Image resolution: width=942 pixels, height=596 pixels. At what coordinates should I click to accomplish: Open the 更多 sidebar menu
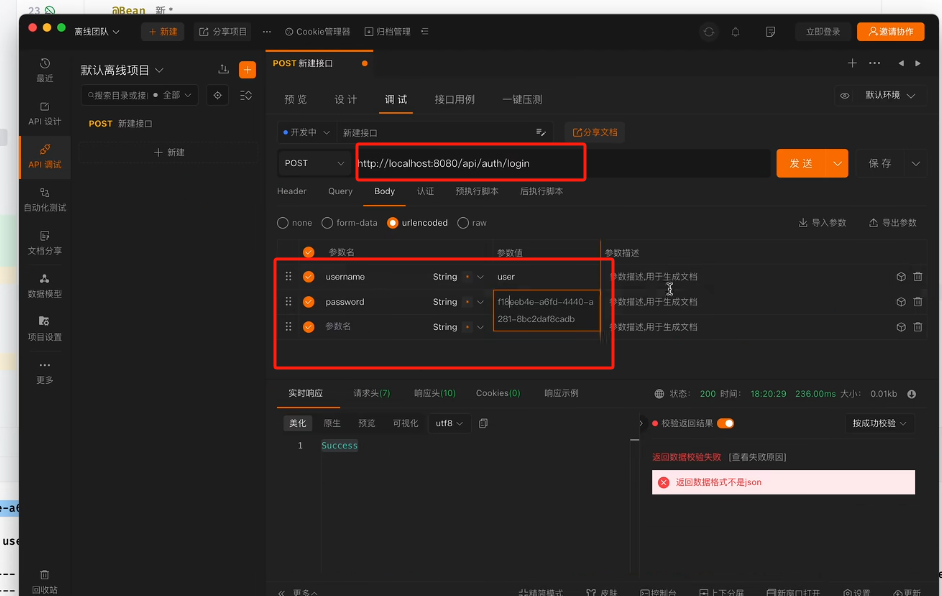pos(44,372)
